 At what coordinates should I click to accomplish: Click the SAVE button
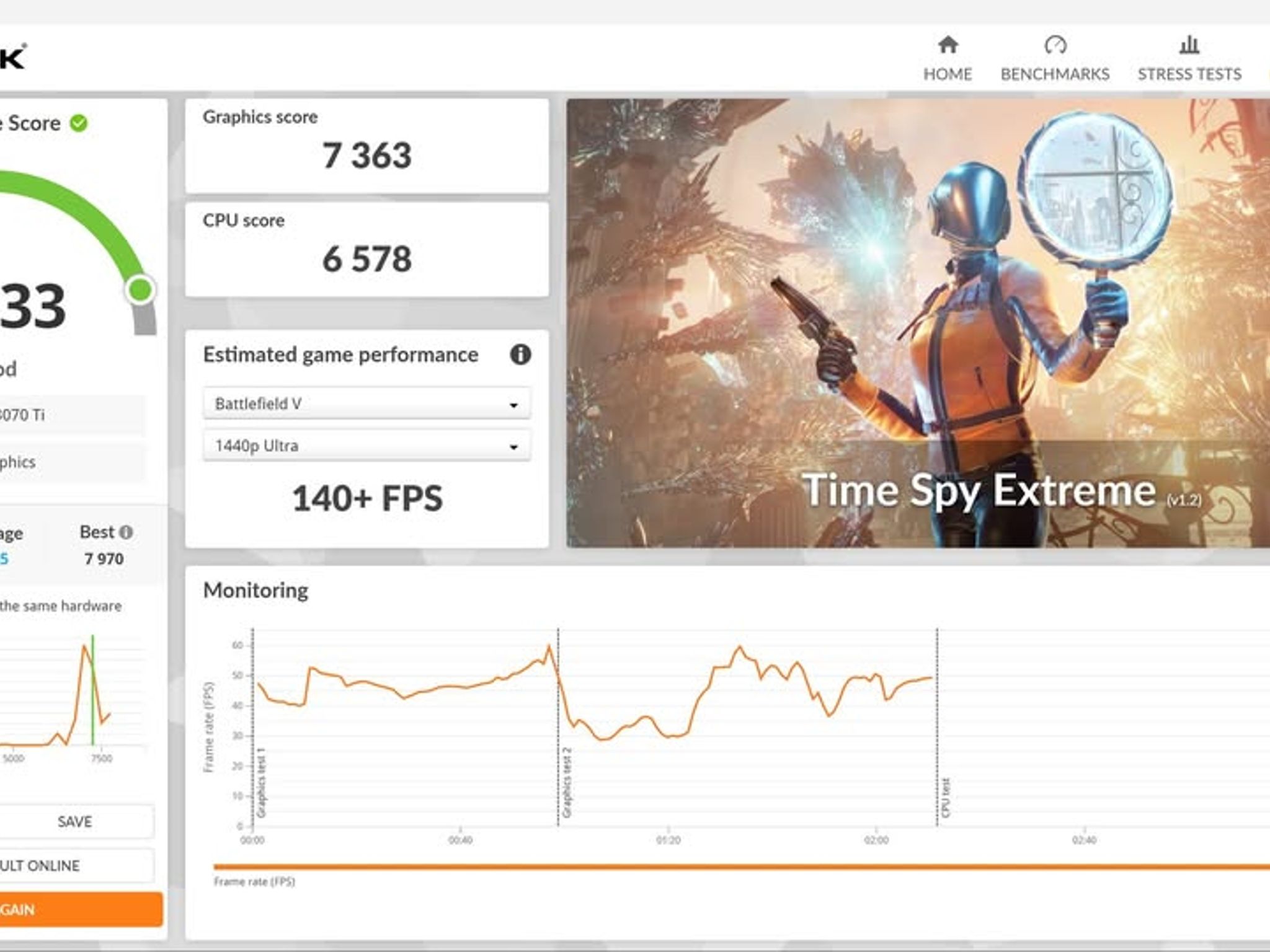click(75, 822)
